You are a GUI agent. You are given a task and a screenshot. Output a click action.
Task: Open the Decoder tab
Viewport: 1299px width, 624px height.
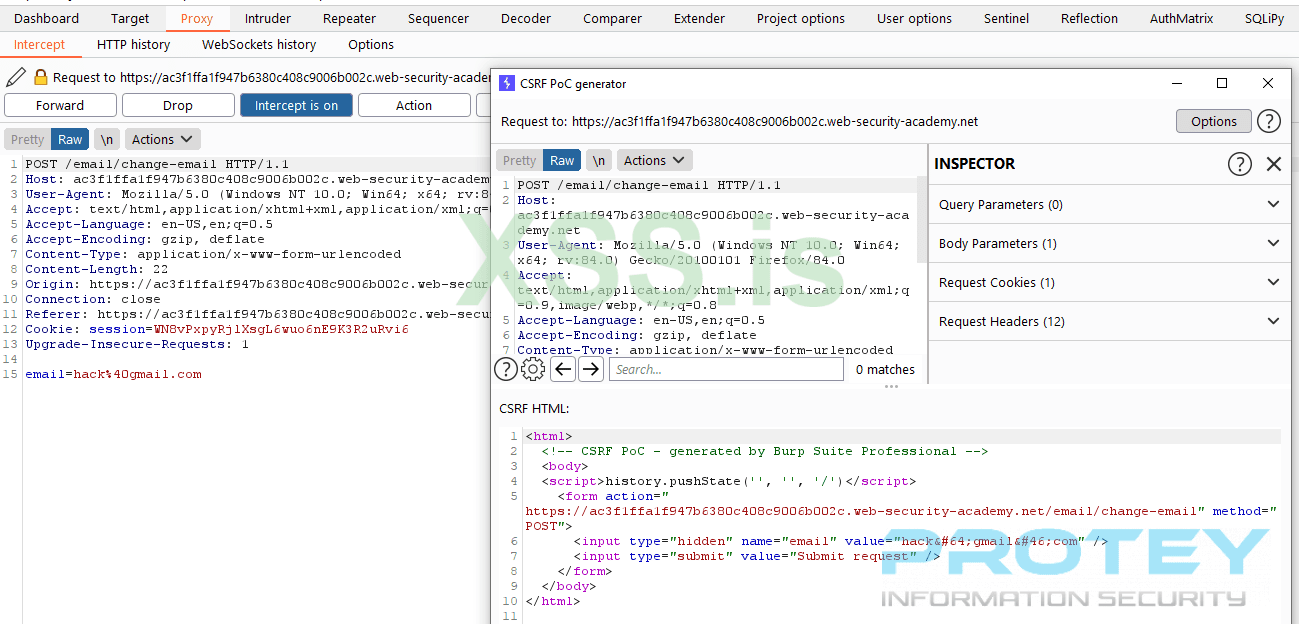[526, 18]
